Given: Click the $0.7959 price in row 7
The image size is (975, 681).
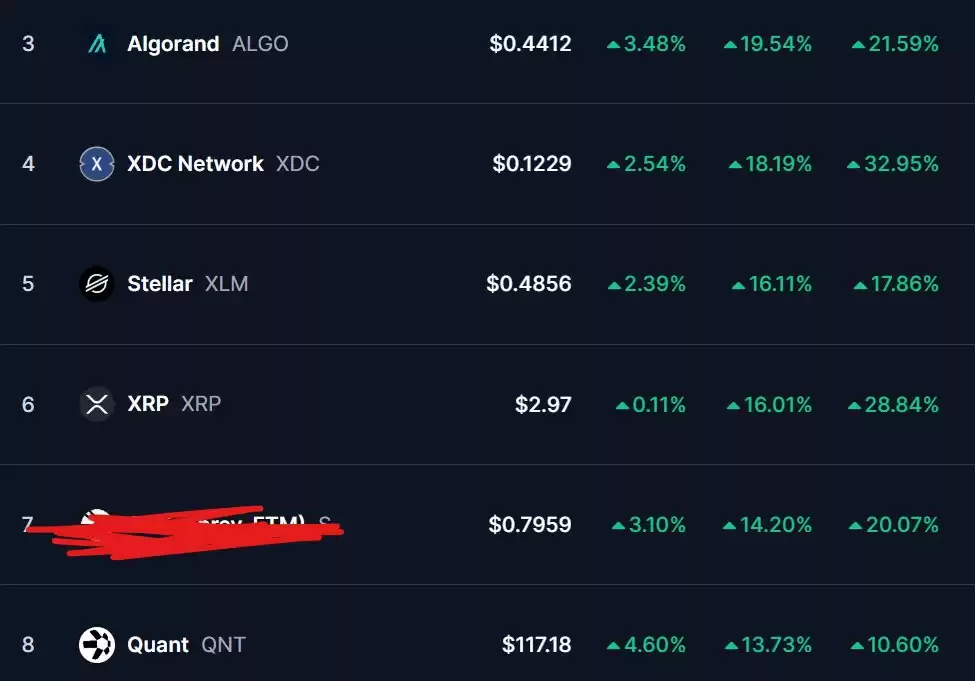Looking at the screenshot, I should point(530,524).
